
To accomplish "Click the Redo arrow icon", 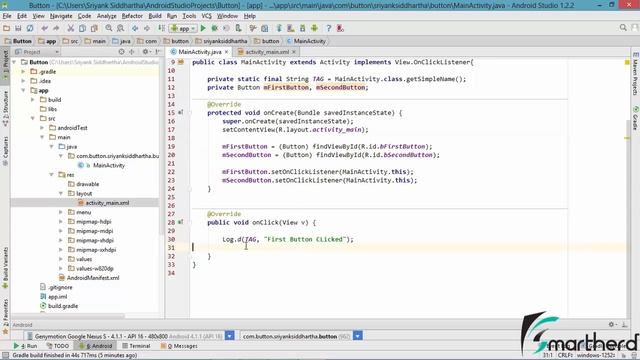I will coord(56,28).
